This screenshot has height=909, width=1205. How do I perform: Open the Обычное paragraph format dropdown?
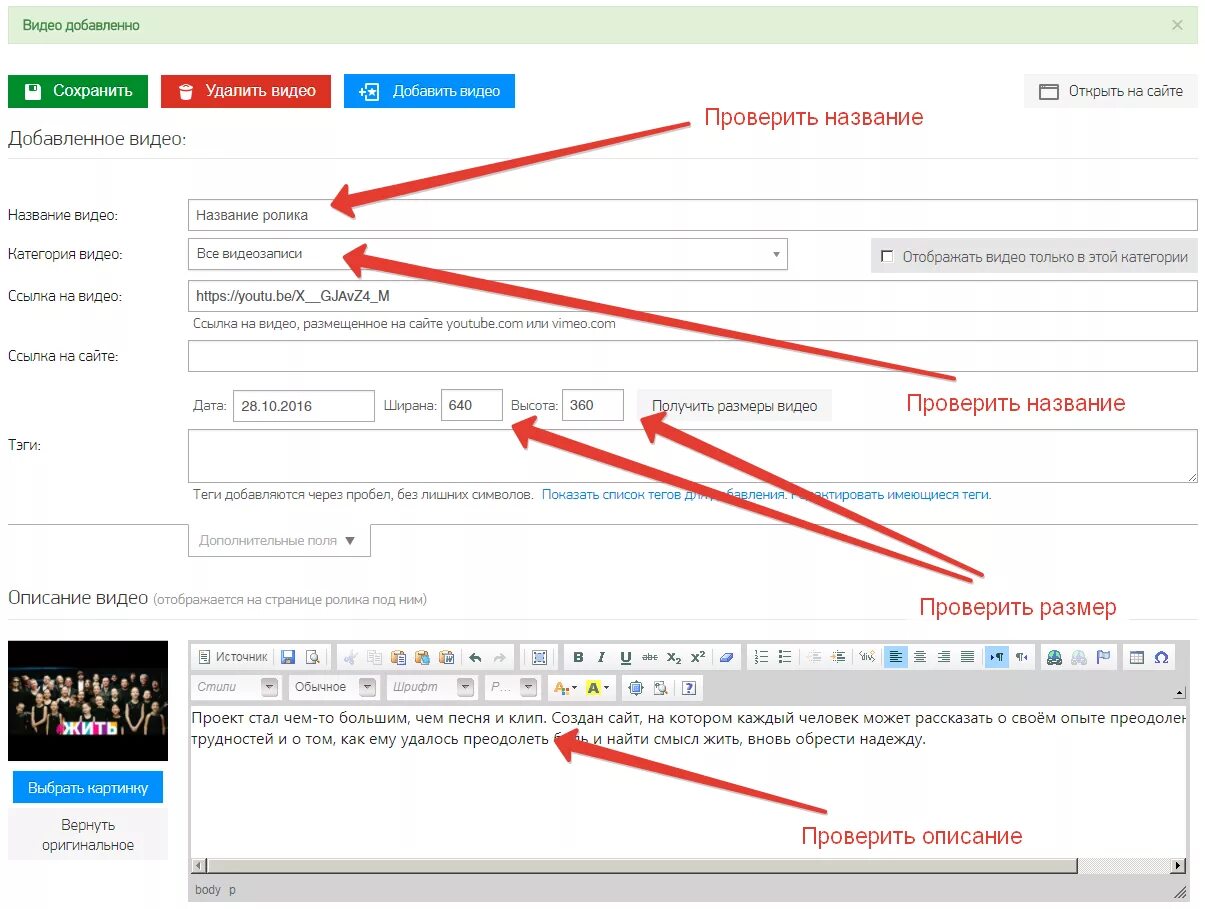pyautogui.click(x=334, y=687)
